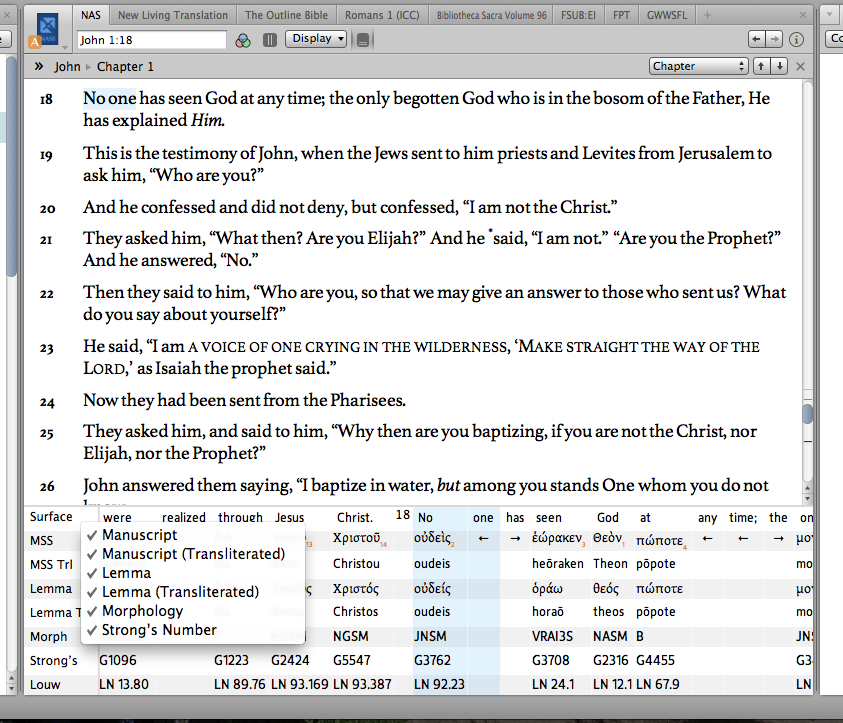The width and height of the screenshot is (843, 723).
Task: Click verse number 23
Action: [46, 348]
